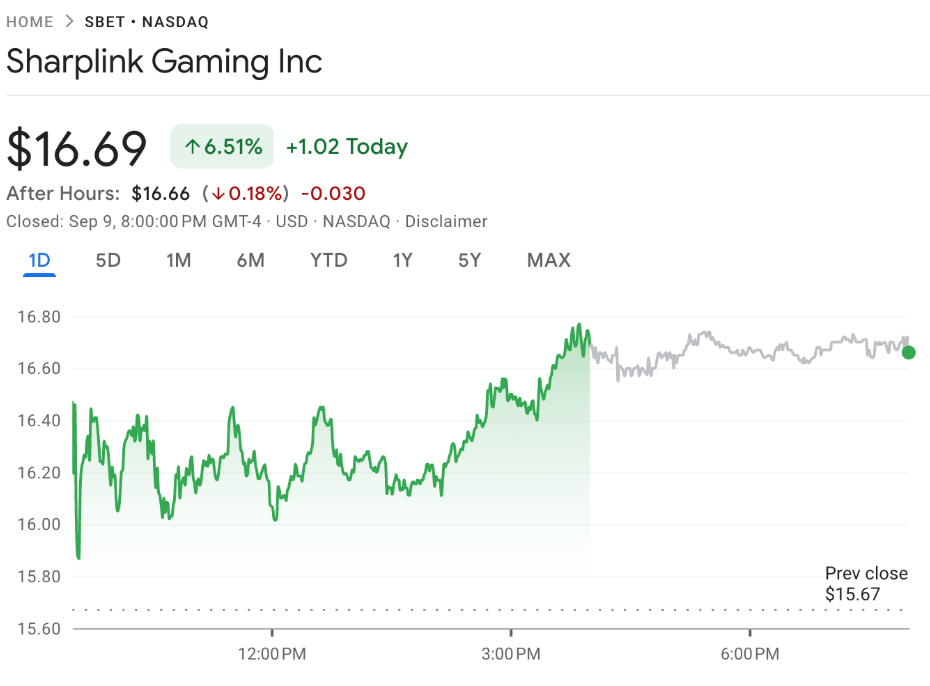Select the 1D chart range tab
930x686 pixels.
[x=40, y=261]
